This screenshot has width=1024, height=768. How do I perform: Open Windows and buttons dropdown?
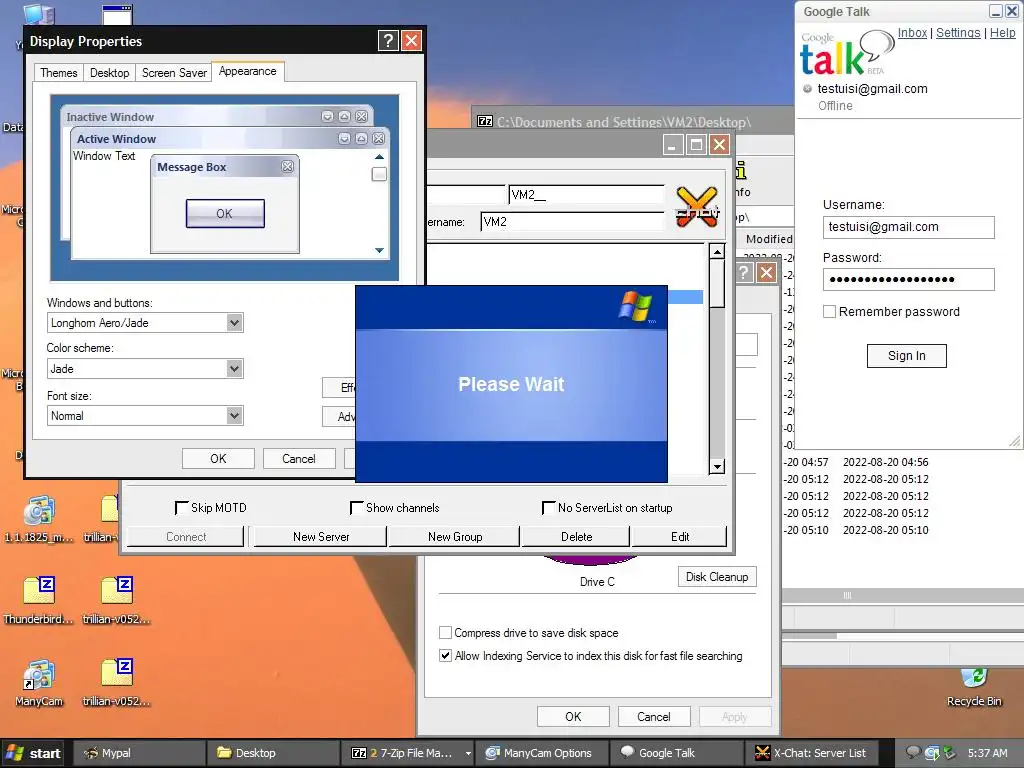[234, 323]
